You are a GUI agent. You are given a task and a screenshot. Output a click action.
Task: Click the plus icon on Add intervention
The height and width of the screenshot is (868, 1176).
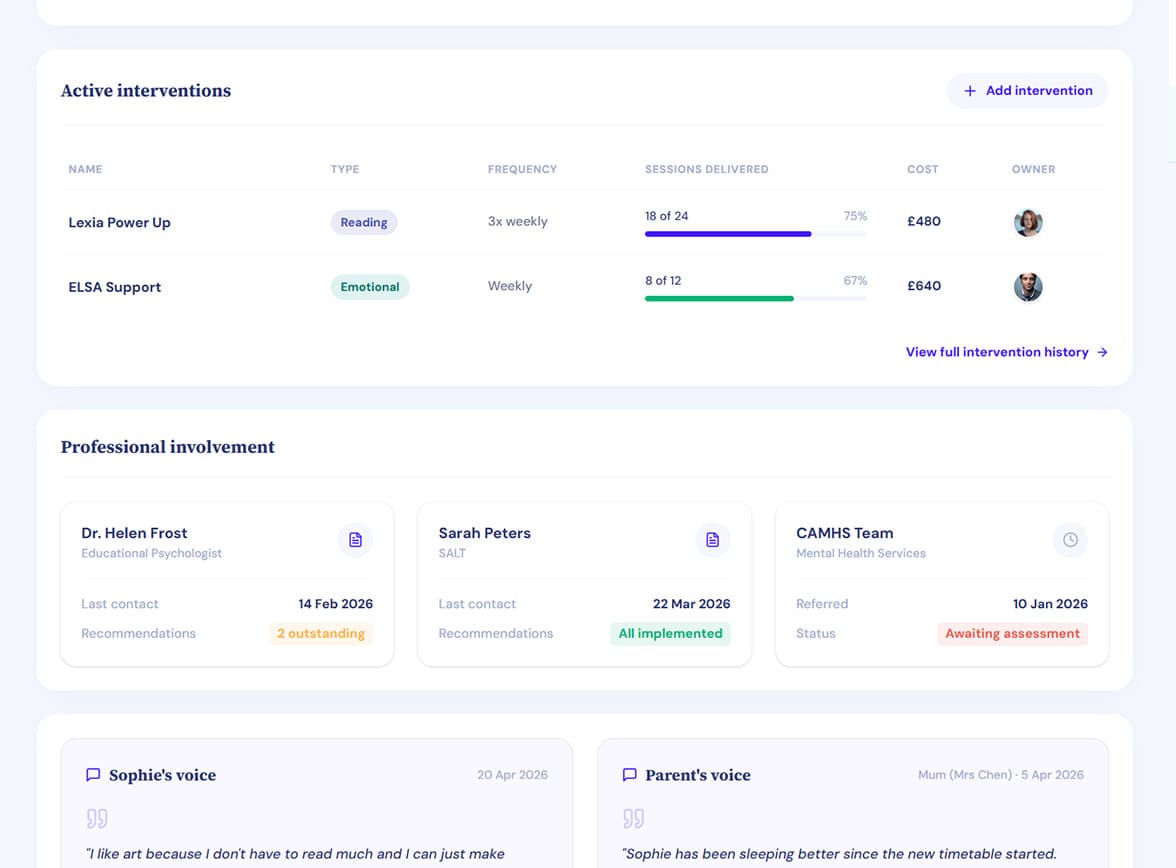[x=970, y=91]
